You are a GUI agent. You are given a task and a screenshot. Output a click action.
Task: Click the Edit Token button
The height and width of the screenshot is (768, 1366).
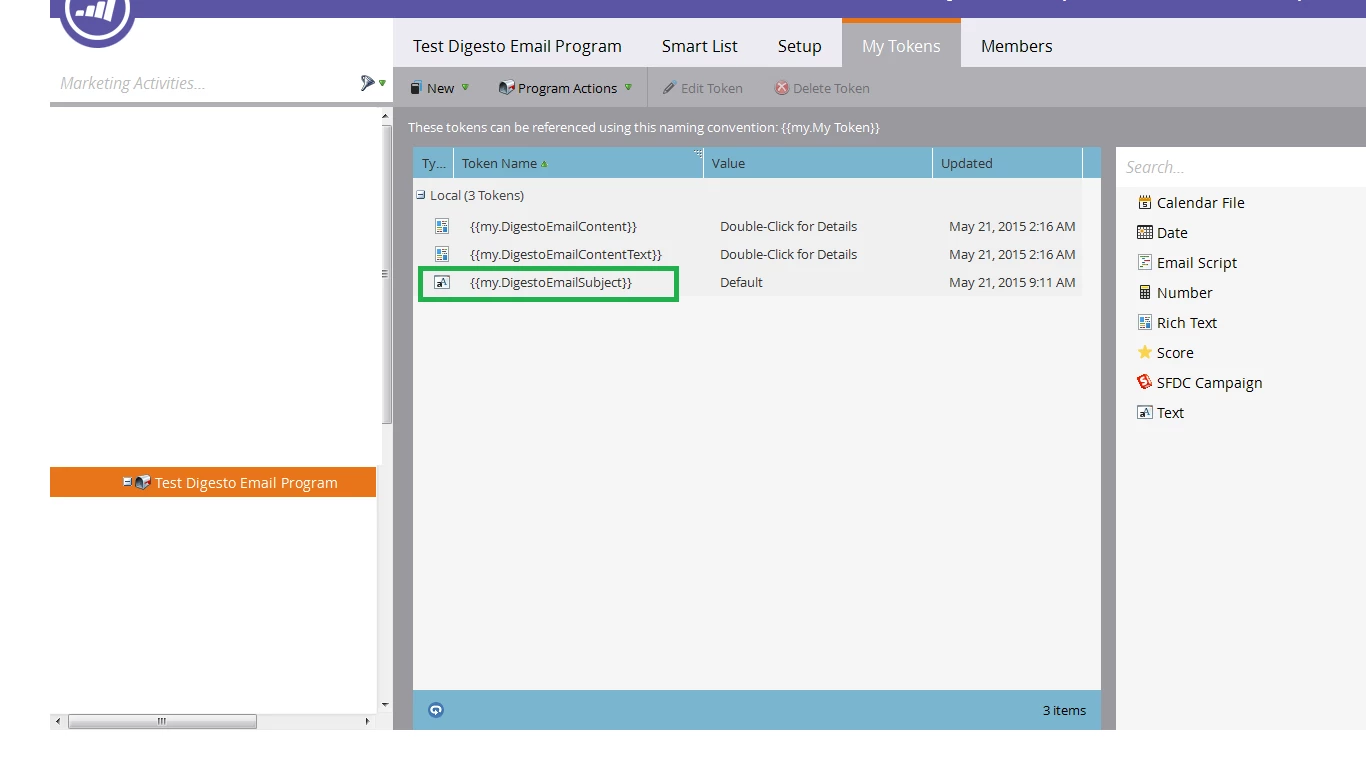click(702, 88)
